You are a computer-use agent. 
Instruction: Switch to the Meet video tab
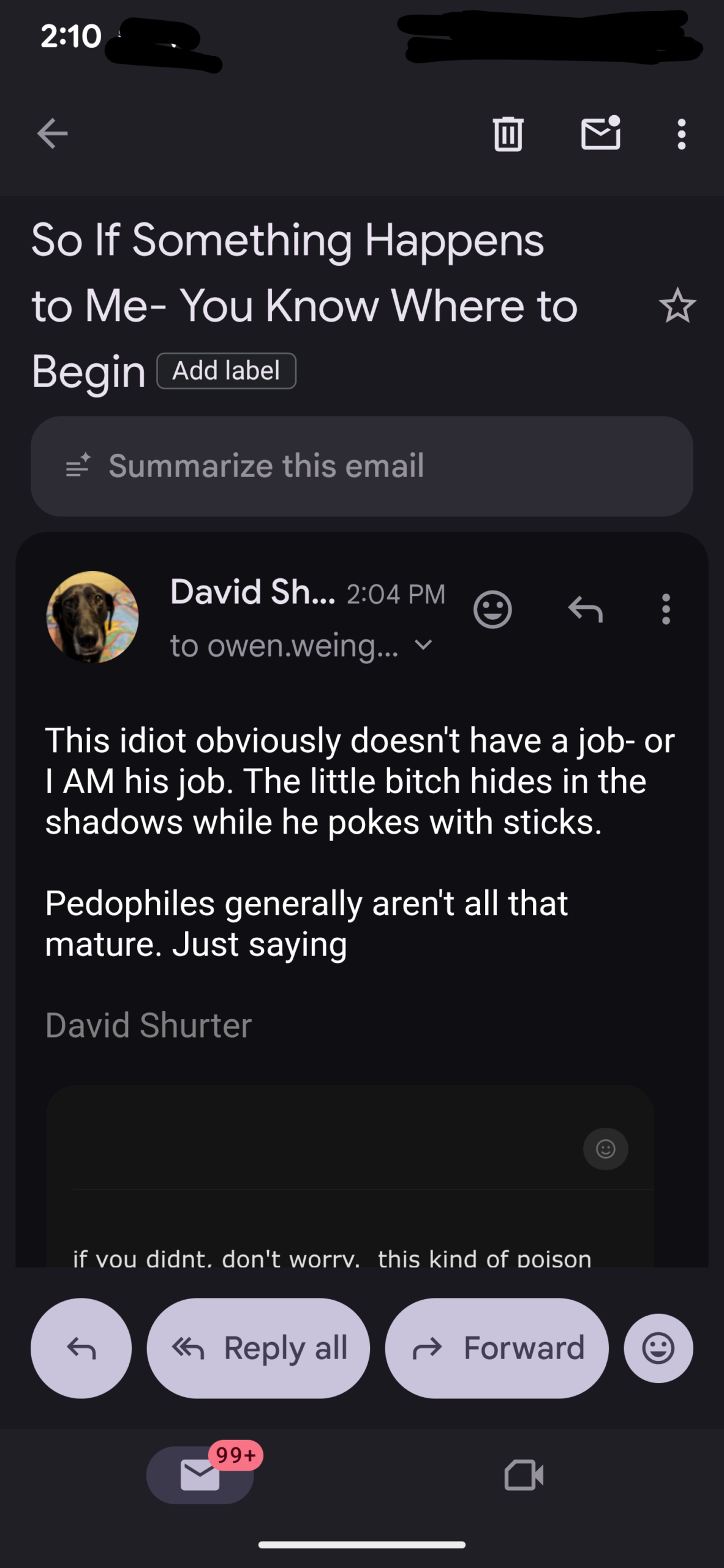point(524,1474)
